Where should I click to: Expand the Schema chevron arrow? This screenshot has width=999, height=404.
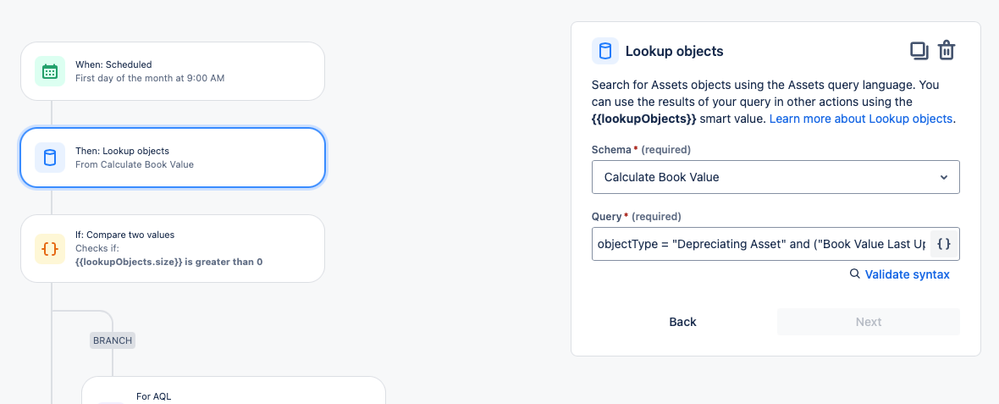coord(944,177)
